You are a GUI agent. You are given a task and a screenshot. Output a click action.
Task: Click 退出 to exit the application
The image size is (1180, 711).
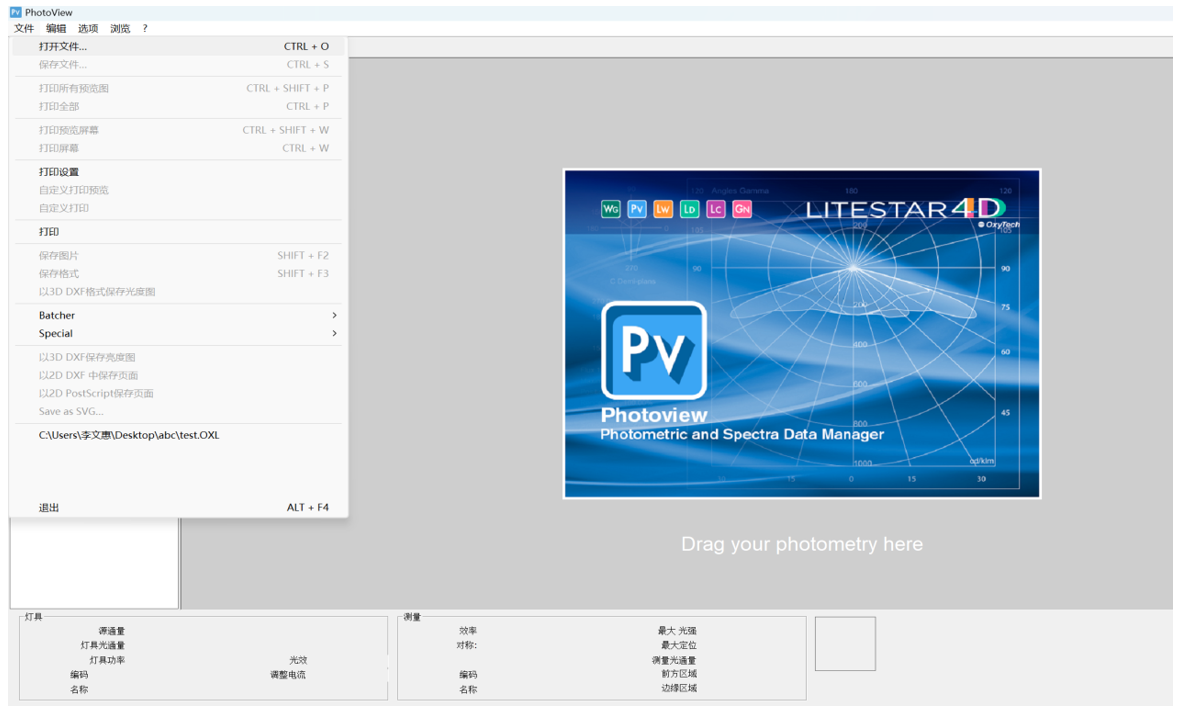[x=49, y=507]
